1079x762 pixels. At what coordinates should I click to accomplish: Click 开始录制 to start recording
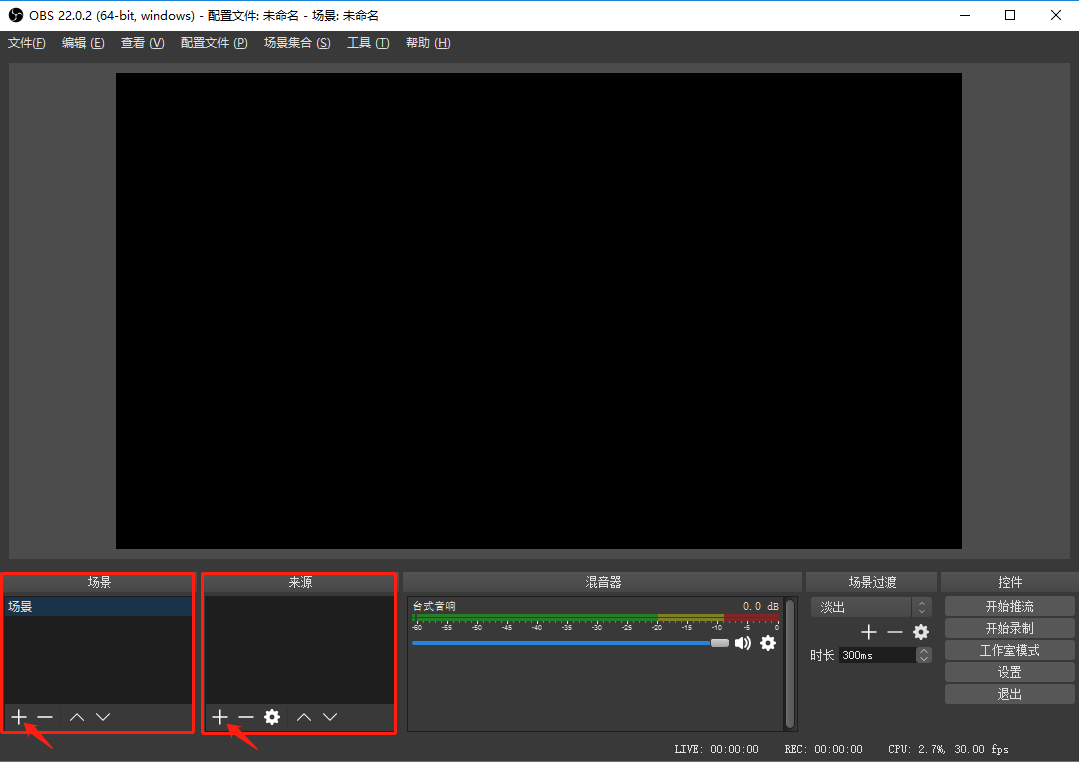point(1009,628)
